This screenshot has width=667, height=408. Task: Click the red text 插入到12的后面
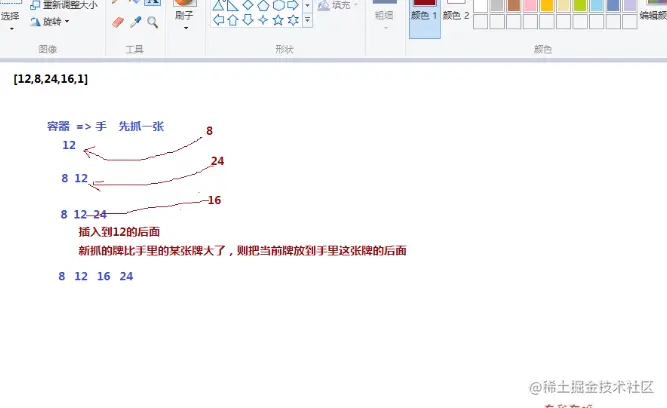[x=119, y=232]
